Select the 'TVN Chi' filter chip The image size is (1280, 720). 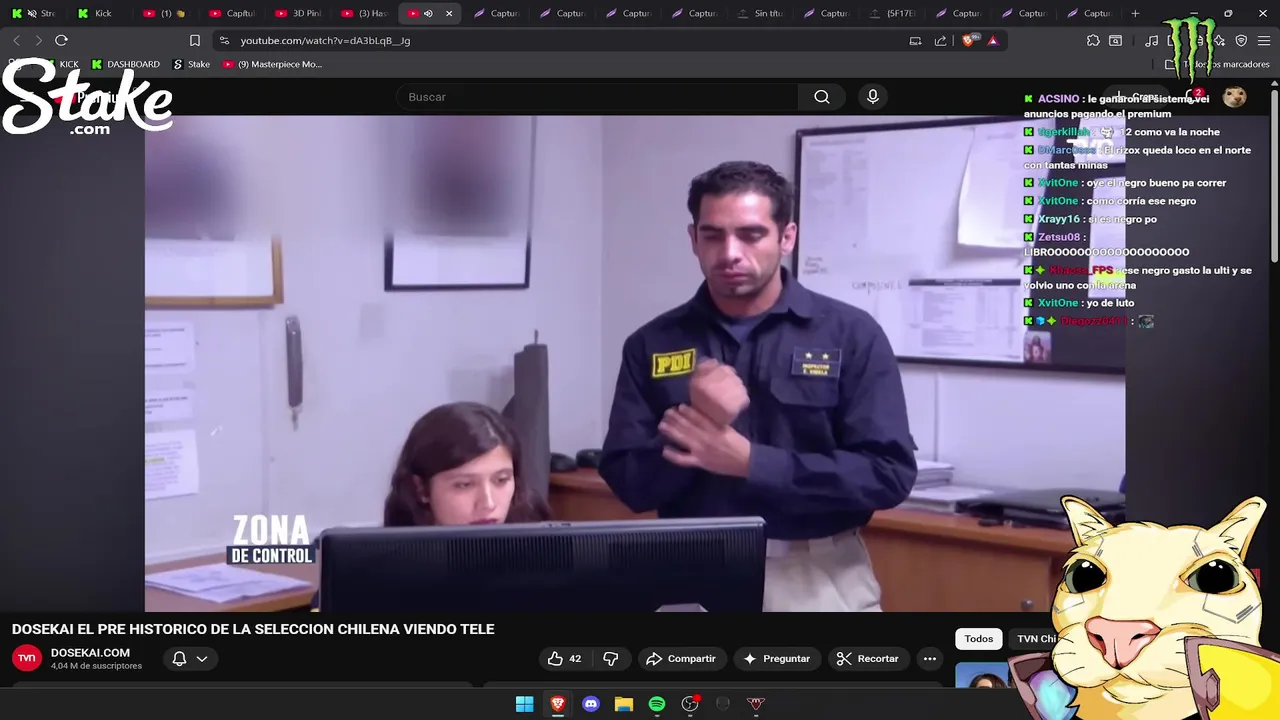(x=1036, y=639)
